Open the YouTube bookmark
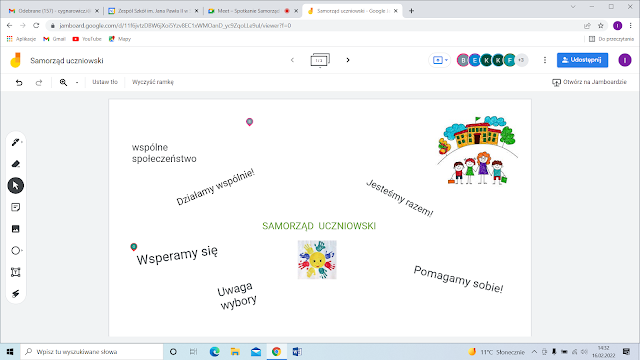The height and width of the screenshot is (360, 640). tap(87, 39)
